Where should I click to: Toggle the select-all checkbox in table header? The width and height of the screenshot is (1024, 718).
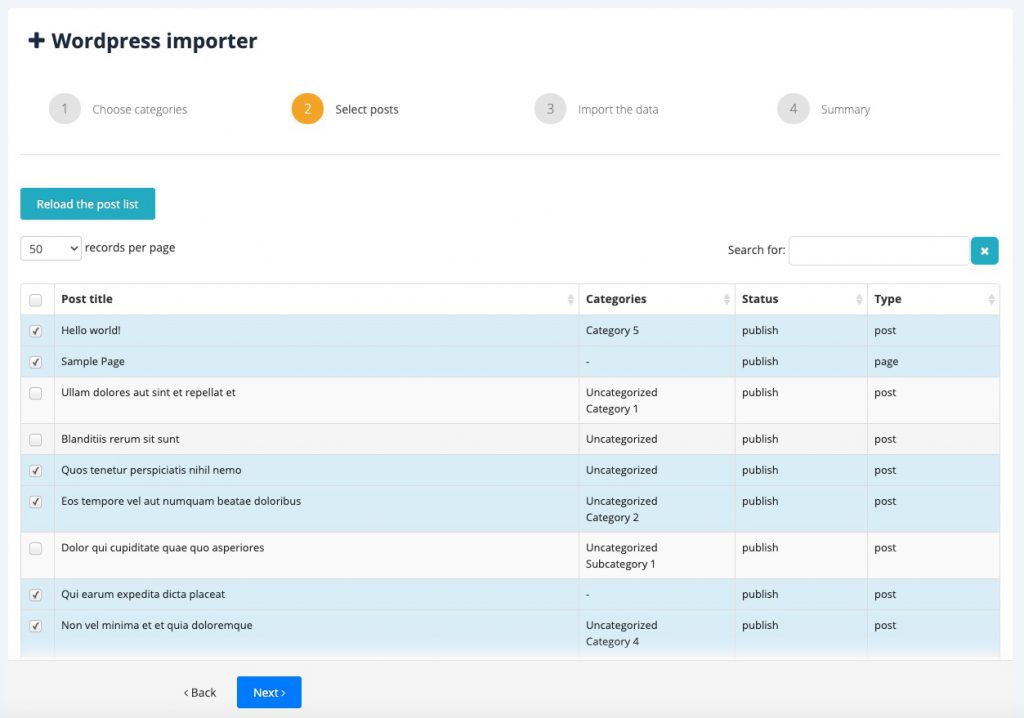pyautogui.click(x=35, y=300)
